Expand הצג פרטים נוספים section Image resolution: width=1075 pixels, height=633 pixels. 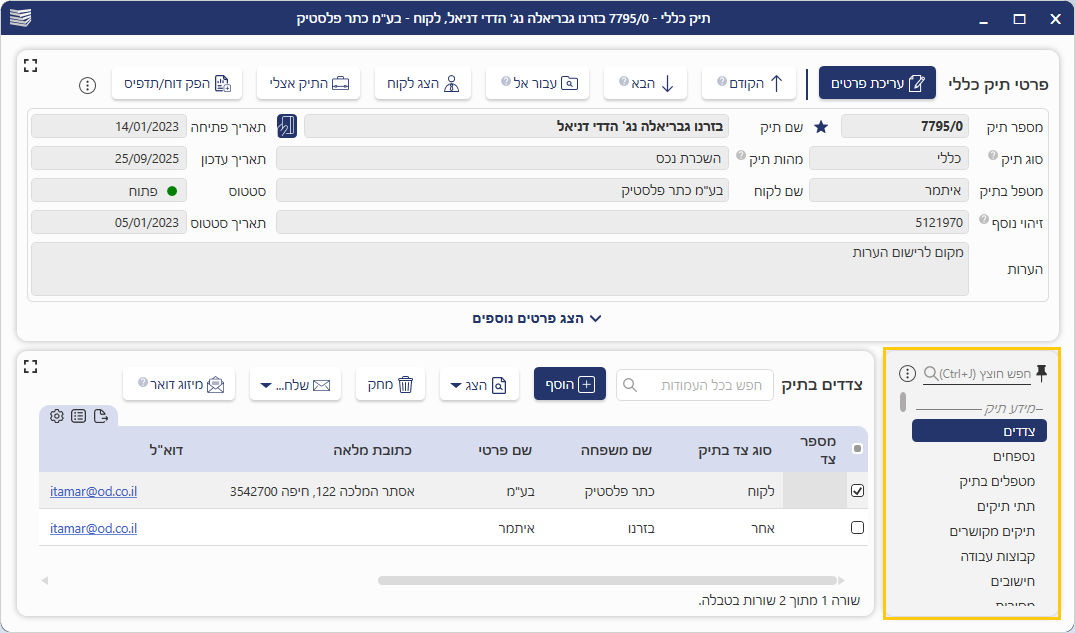tap(537, 318)
